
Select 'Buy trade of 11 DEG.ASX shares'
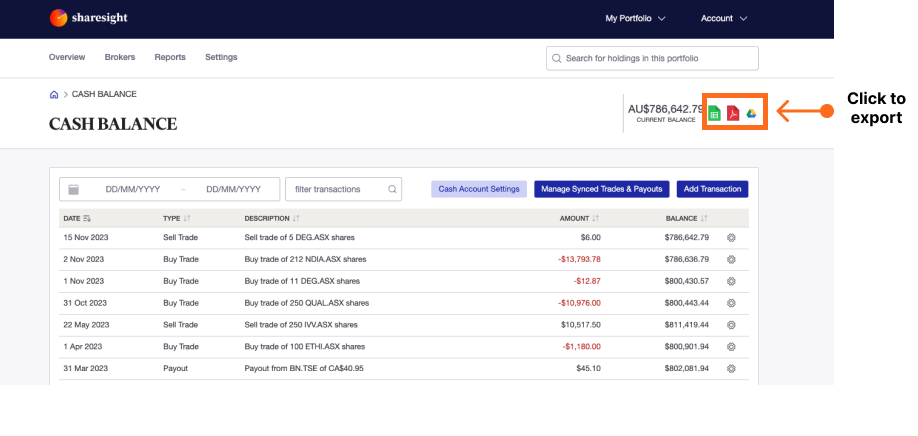point(302,281)
